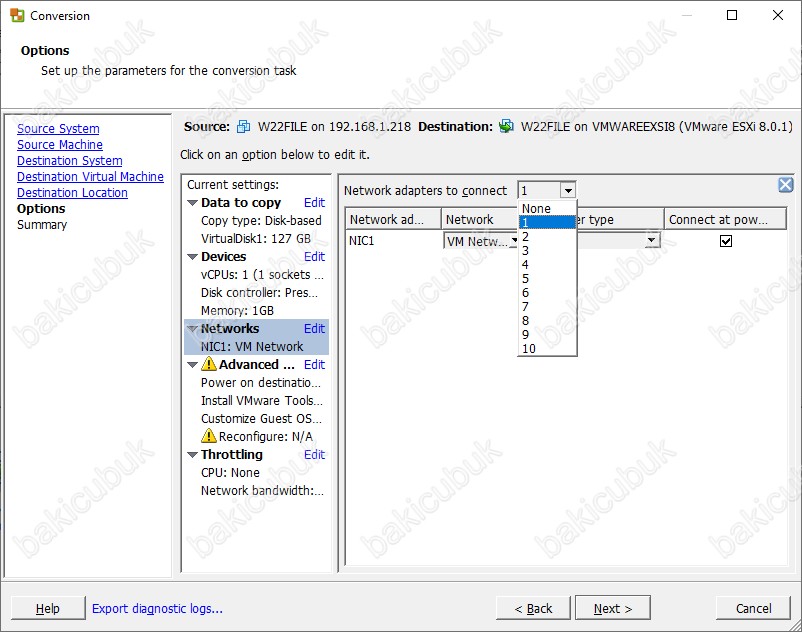The width and height of the screenshot is (802, 632).
Task: Go to the Source System step
Action: point(58,129)
